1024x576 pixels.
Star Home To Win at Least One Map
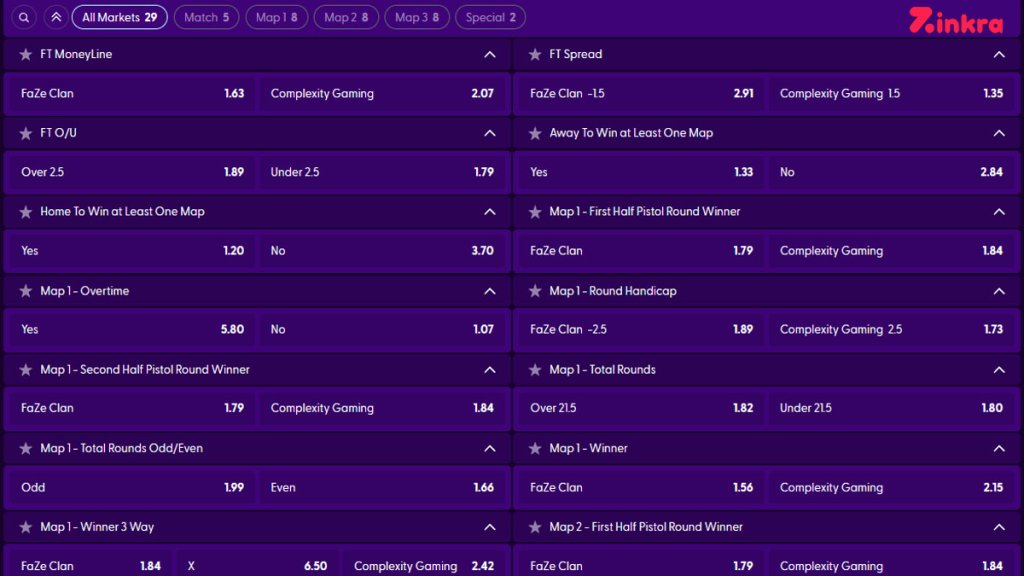tap(25, 212)
